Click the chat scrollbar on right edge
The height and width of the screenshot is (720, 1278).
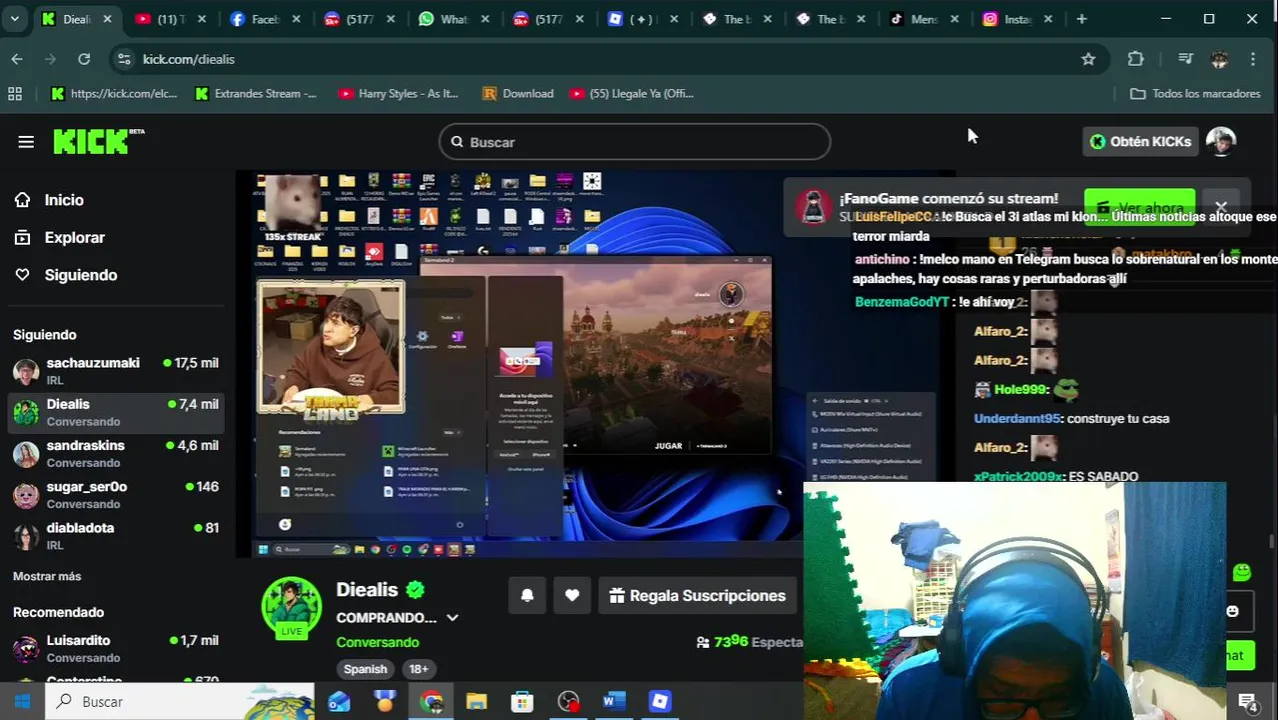click(x=1271, y=541)
